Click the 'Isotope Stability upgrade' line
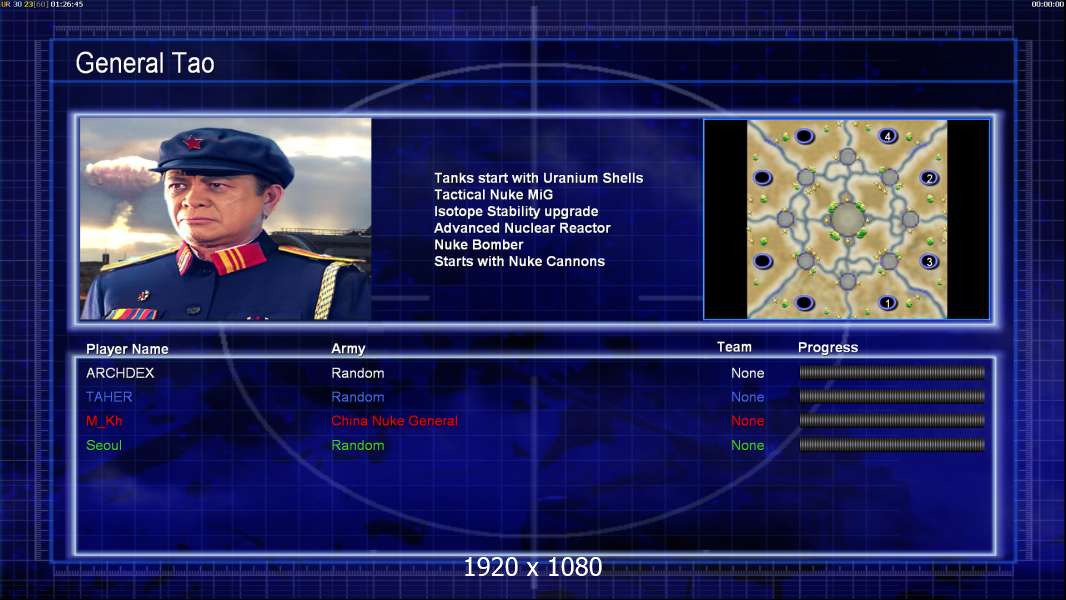The height and width of the screenshot is (600, 1066). (x=516, y=211)
